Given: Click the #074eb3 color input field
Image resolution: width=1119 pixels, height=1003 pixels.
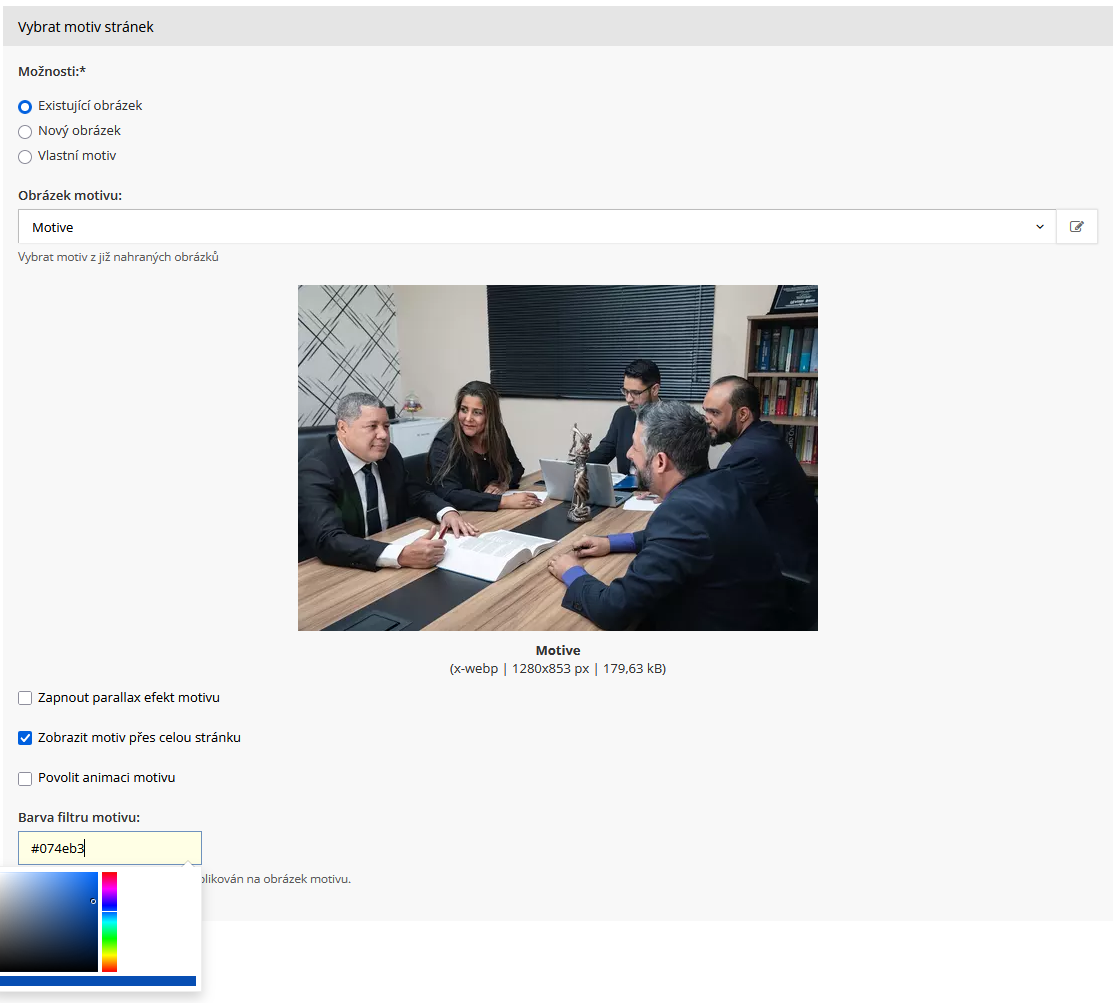Looking at the screenshot, I should (x=110, y=848).
